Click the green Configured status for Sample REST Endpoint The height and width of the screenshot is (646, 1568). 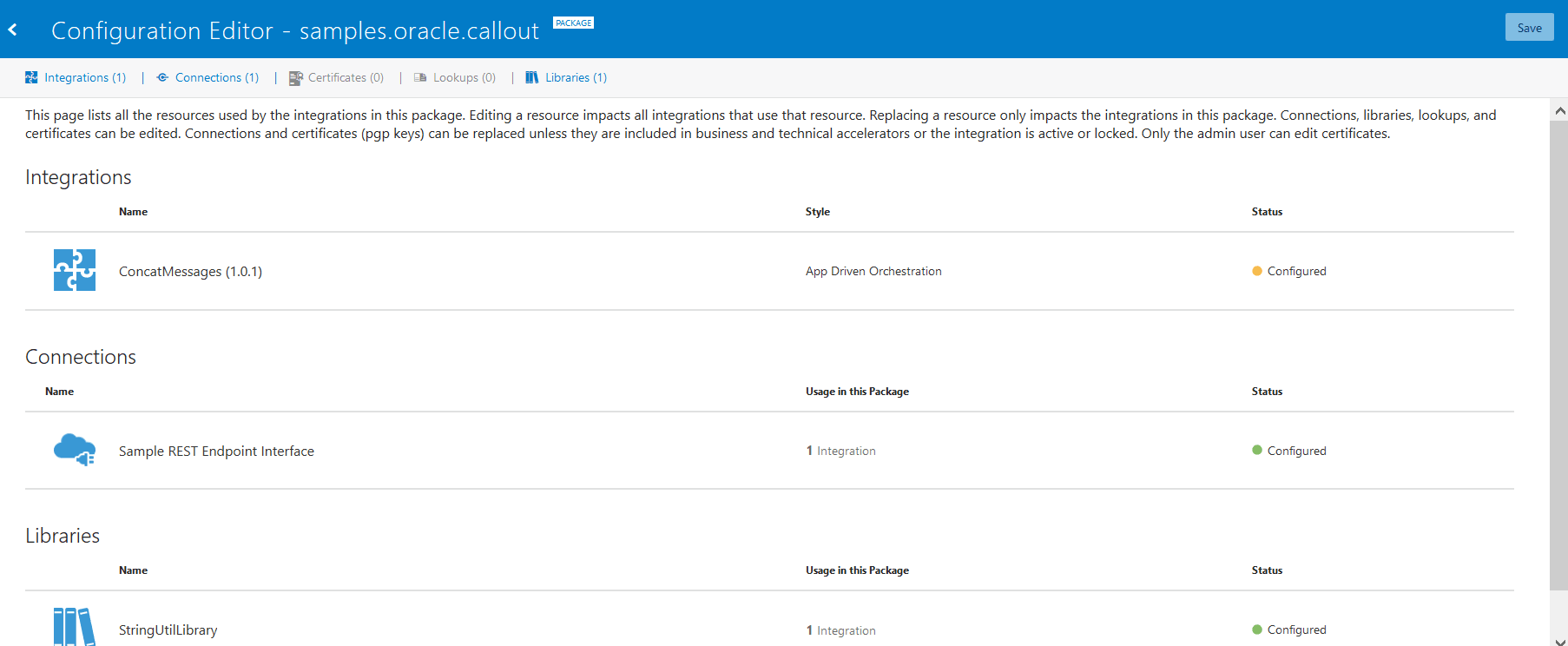(1288, 451)
